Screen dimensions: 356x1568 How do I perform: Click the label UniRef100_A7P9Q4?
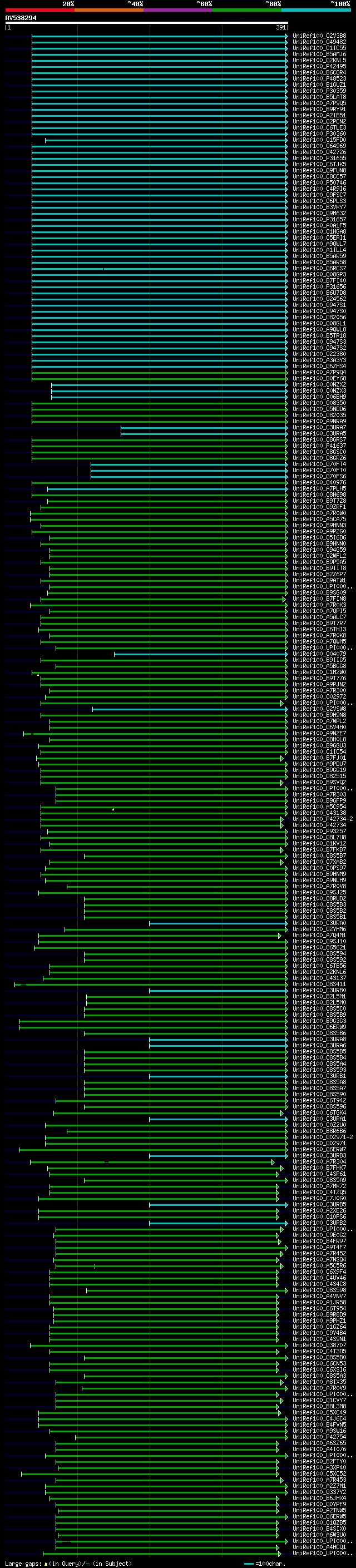coord(319,372)
